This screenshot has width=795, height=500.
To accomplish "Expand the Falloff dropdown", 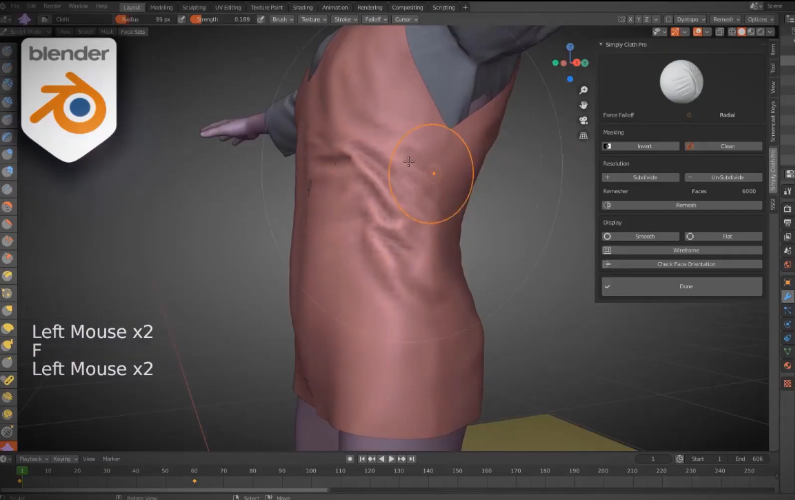I will (x=376, y=19).
